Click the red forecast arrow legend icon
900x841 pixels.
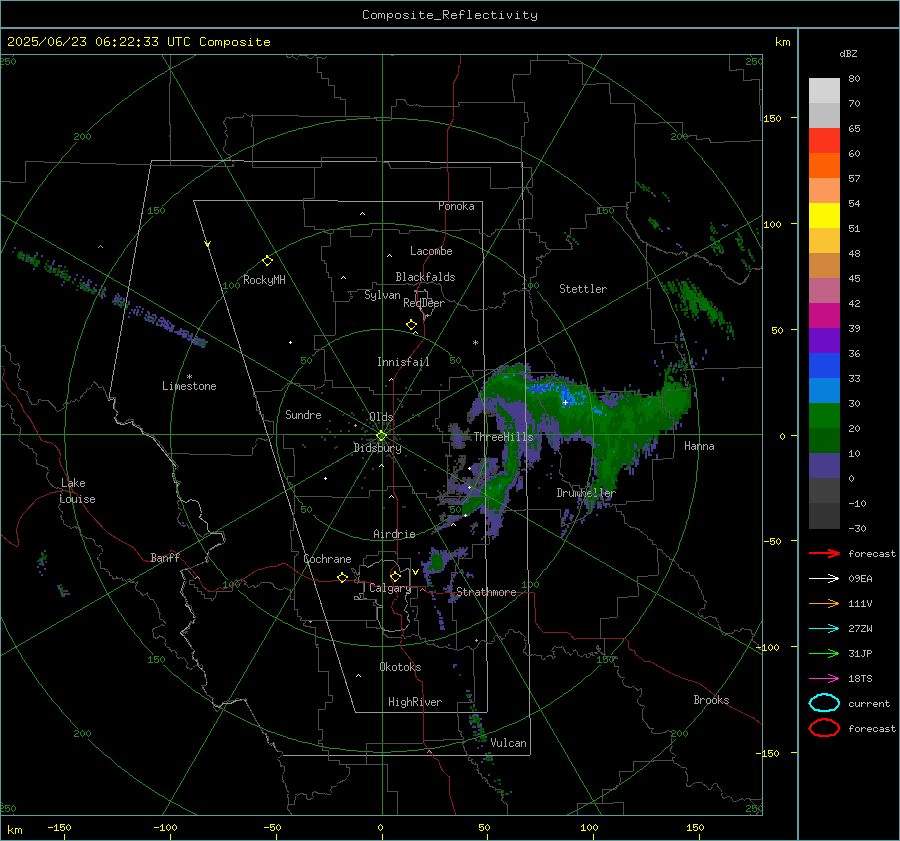pyautogui.click(x=824, y=553)
